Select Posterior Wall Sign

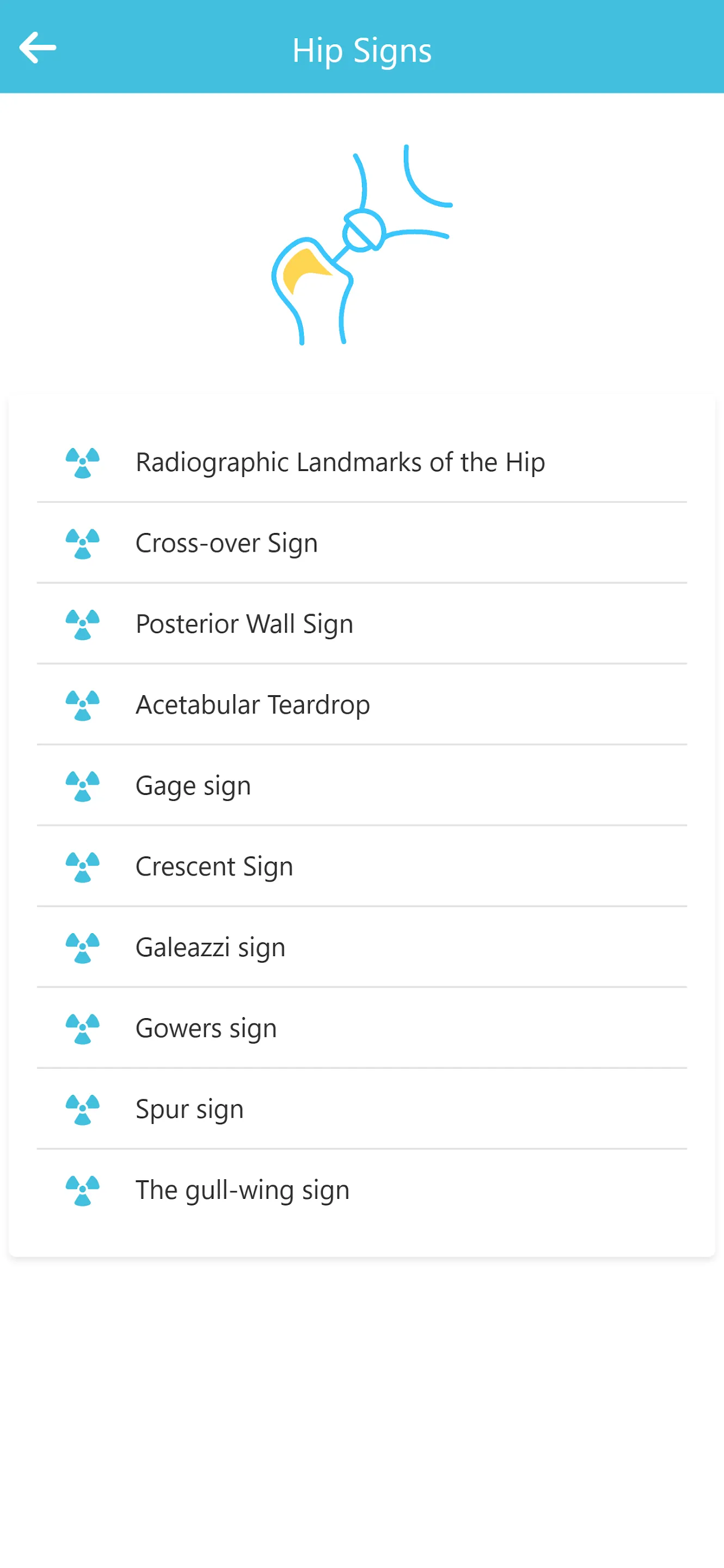point(362,624)
